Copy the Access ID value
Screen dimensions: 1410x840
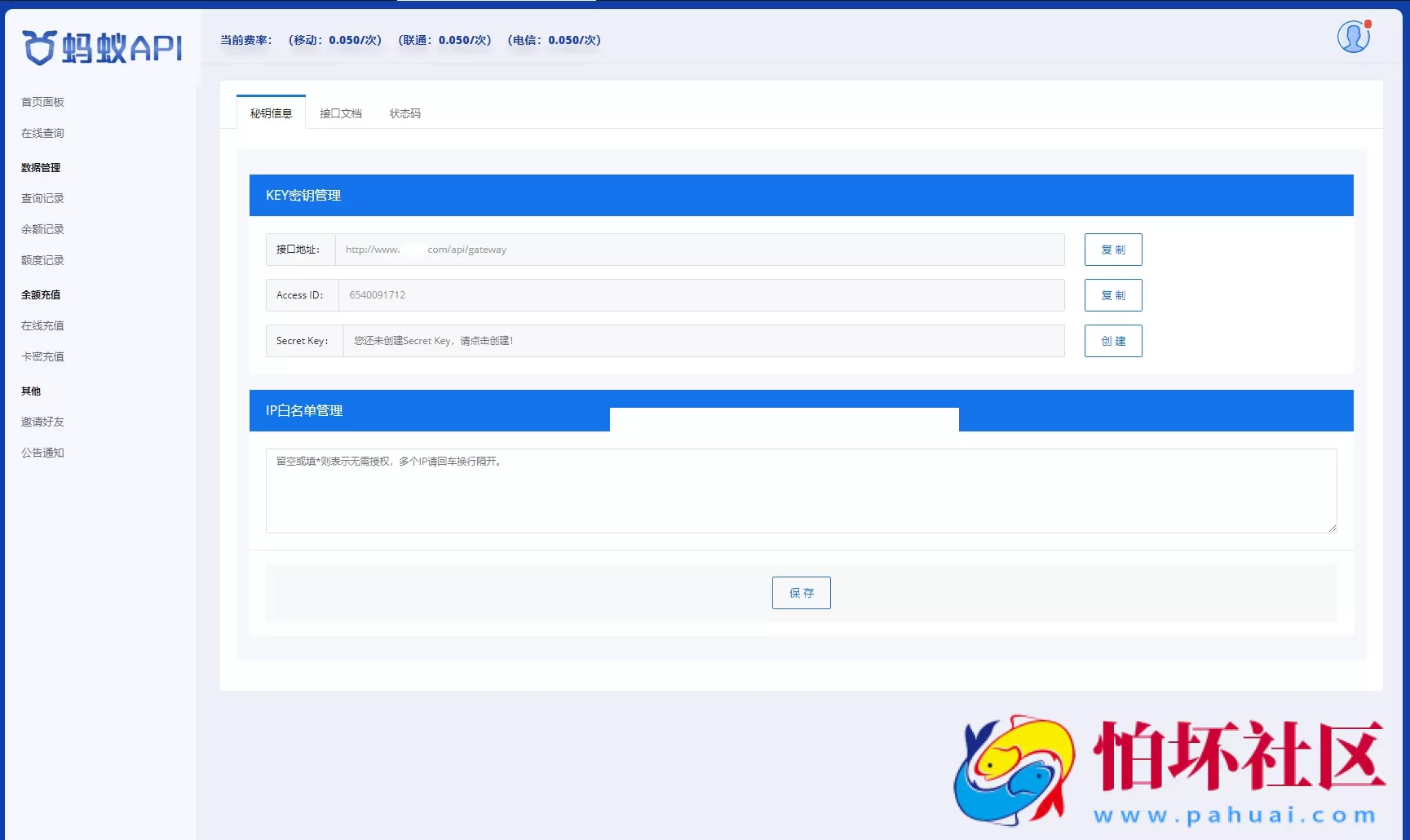[1112, 295]
